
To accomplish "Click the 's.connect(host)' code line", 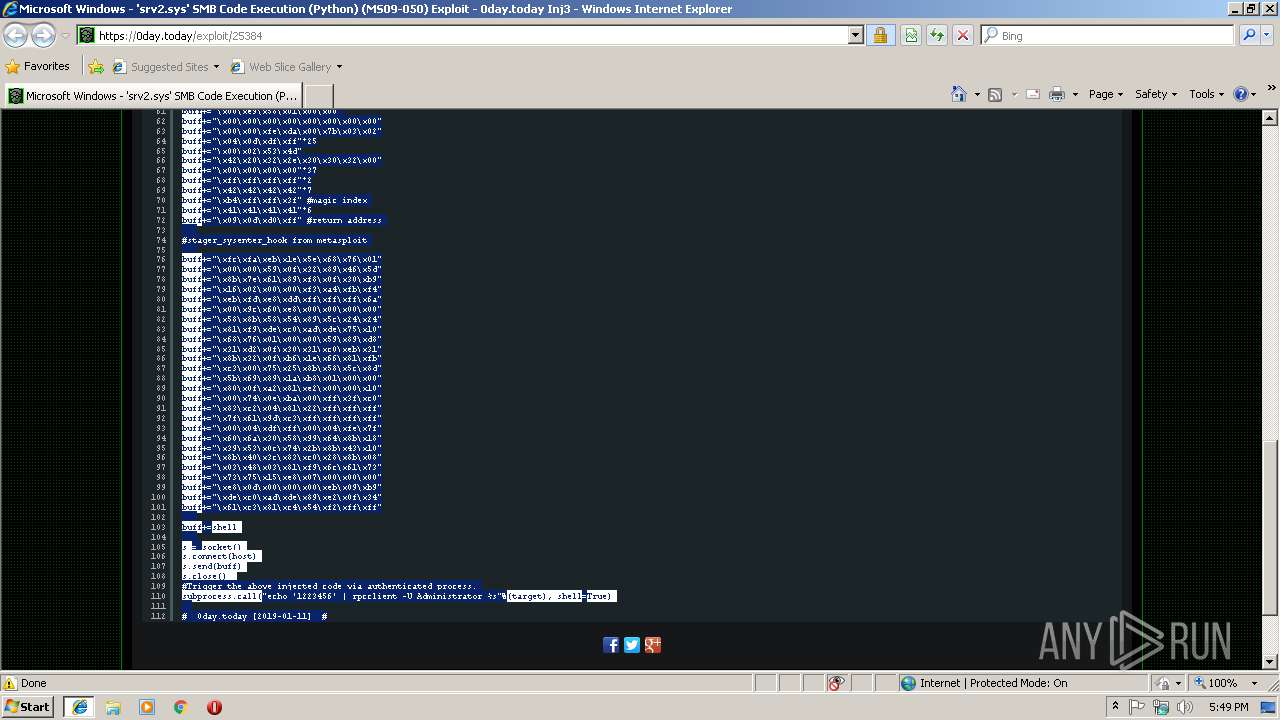I will pos(219,556).
